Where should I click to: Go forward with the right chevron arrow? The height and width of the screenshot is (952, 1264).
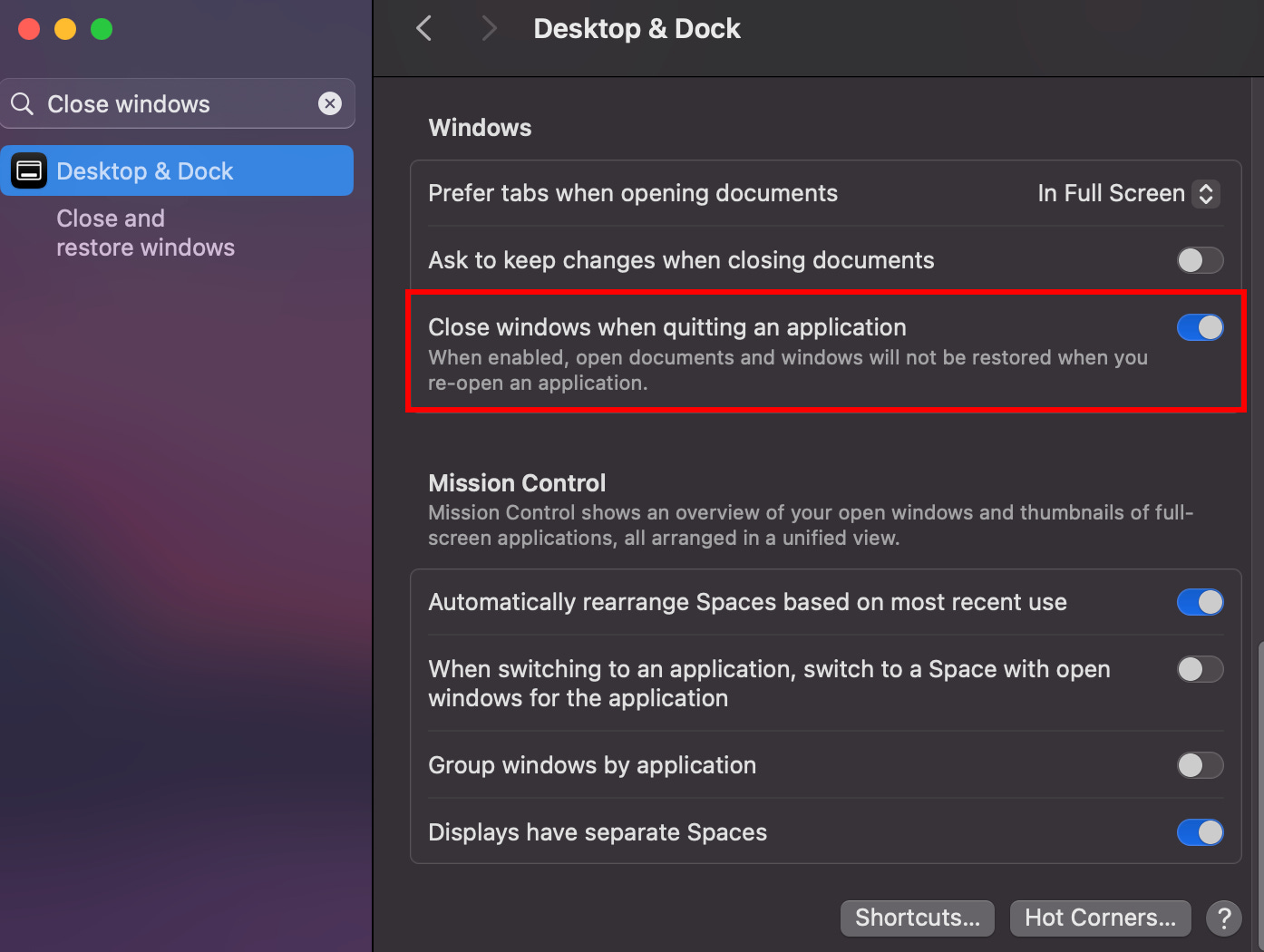489,28
